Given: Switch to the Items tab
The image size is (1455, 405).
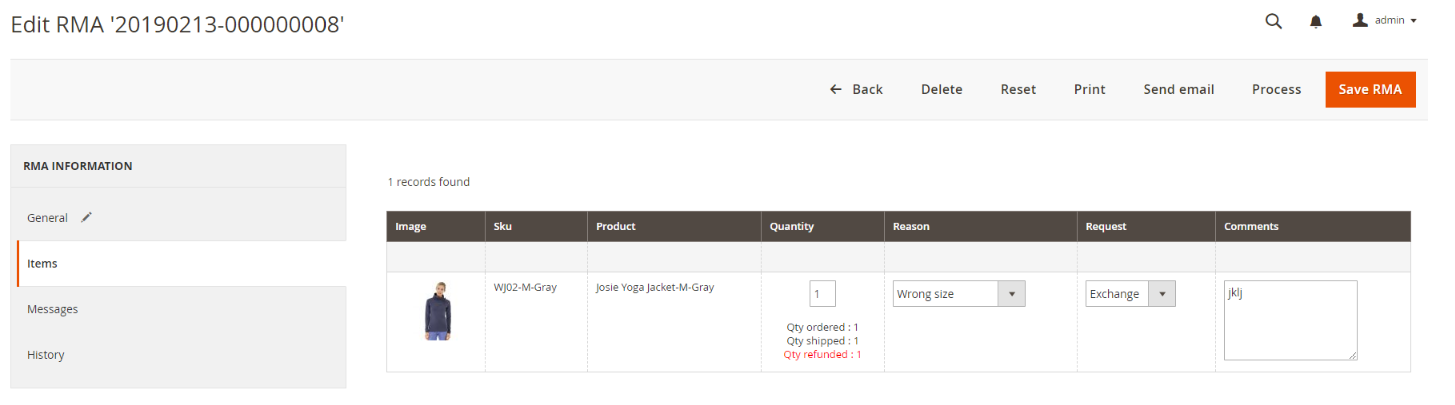Looking at the screenshot, I should coord(43,264).
